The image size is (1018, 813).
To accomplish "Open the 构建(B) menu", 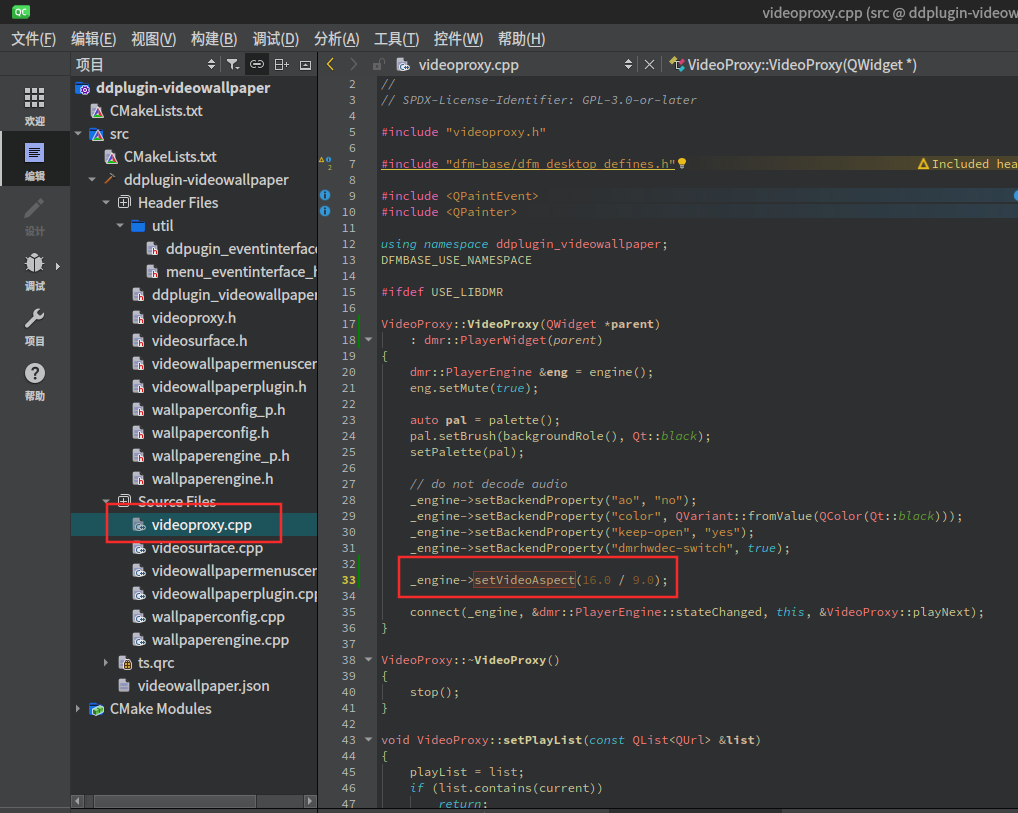I will point(214,39).
